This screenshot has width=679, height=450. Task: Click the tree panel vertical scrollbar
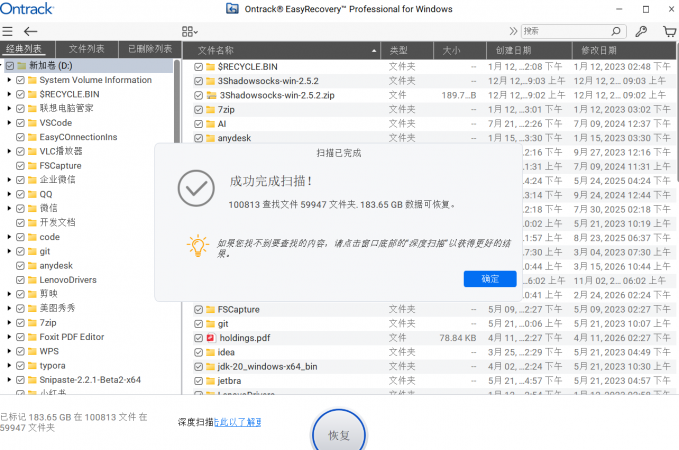[x=177, y=102]
